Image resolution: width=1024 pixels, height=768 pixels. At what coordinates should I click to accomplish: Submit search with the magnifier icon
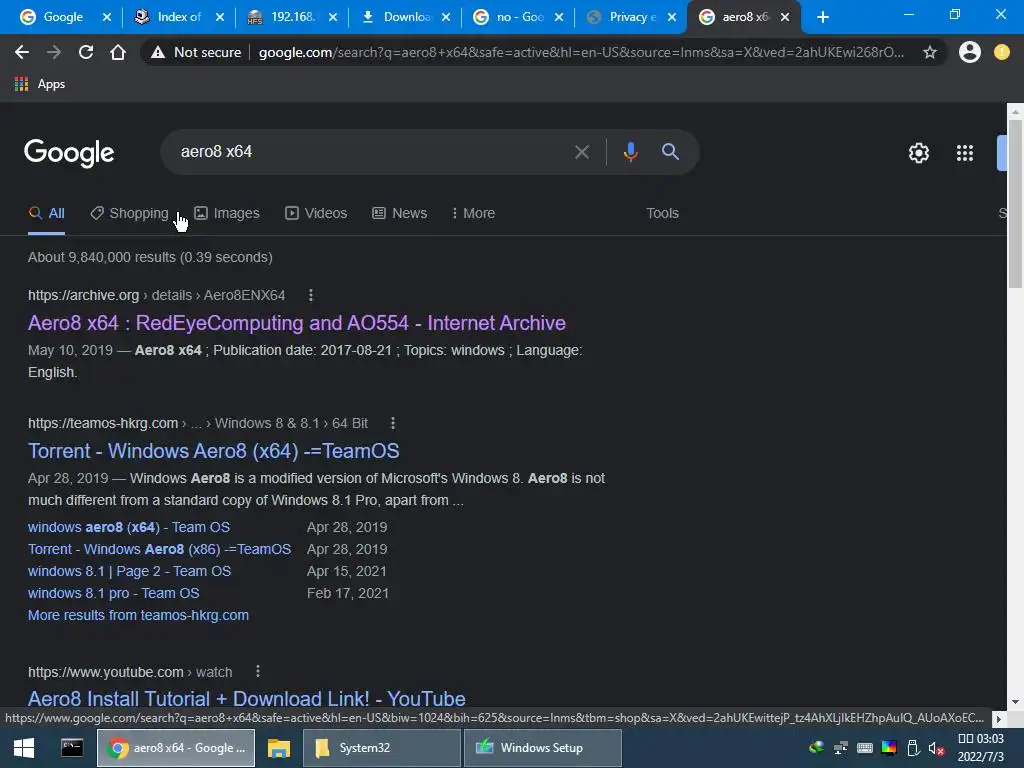click(670, 152)
